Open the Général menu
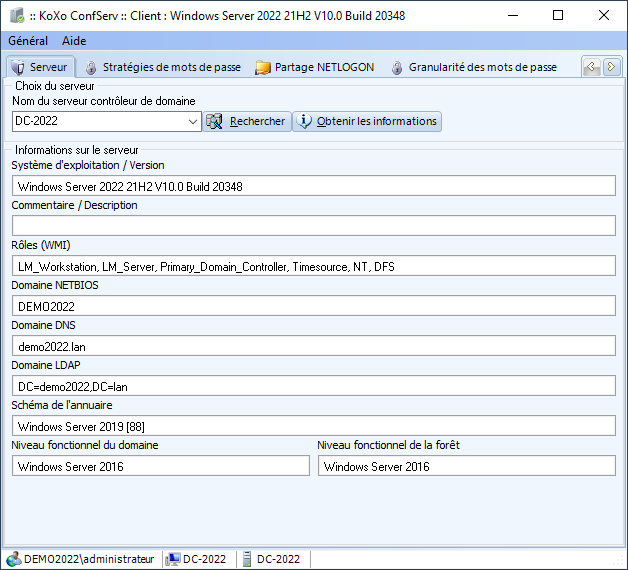Image resolution: width=628 pixels, height=570 pixels. click(x=28, y=41)
